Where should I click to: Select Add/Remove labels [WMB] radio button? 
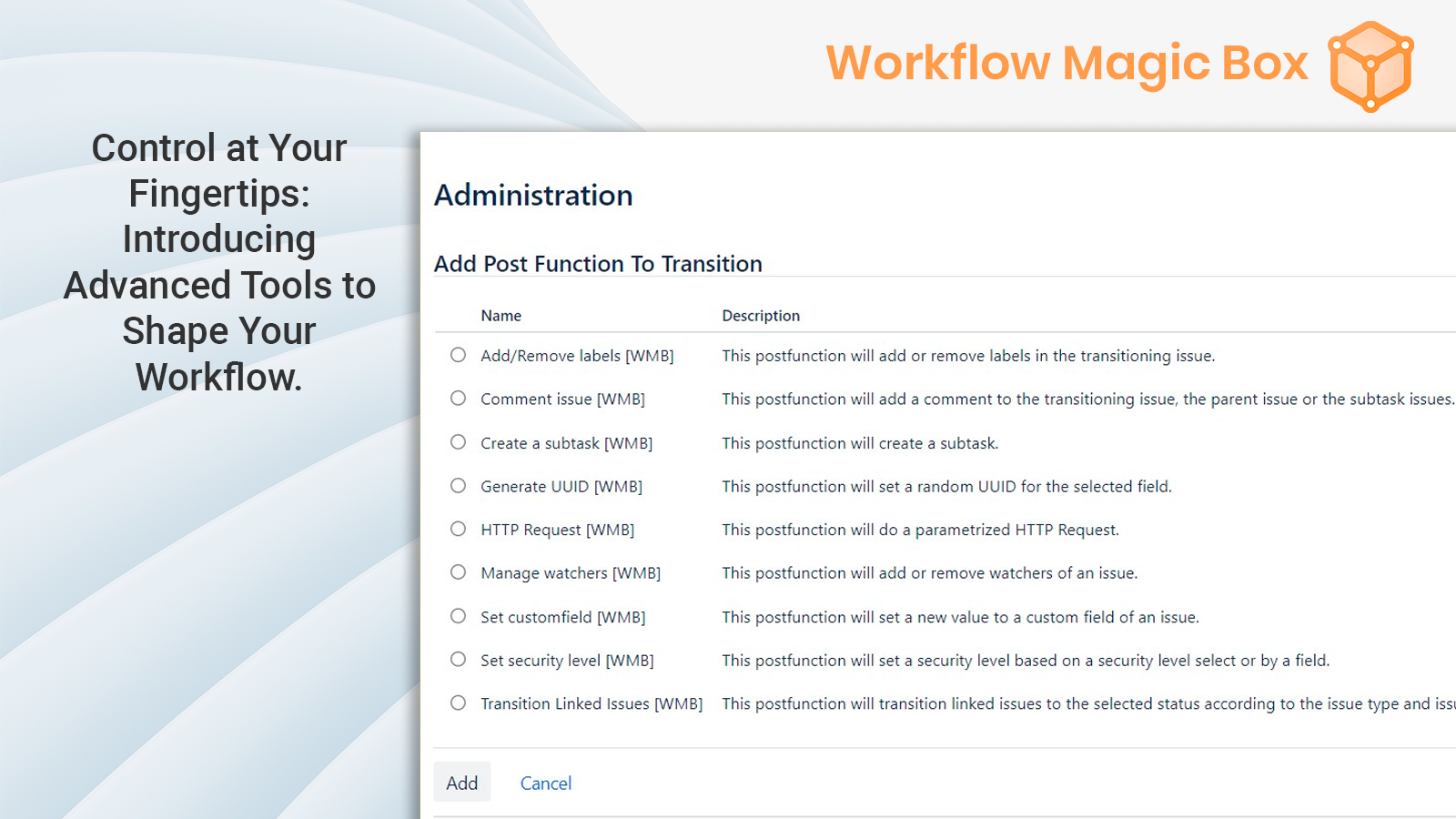click(458, 355)
